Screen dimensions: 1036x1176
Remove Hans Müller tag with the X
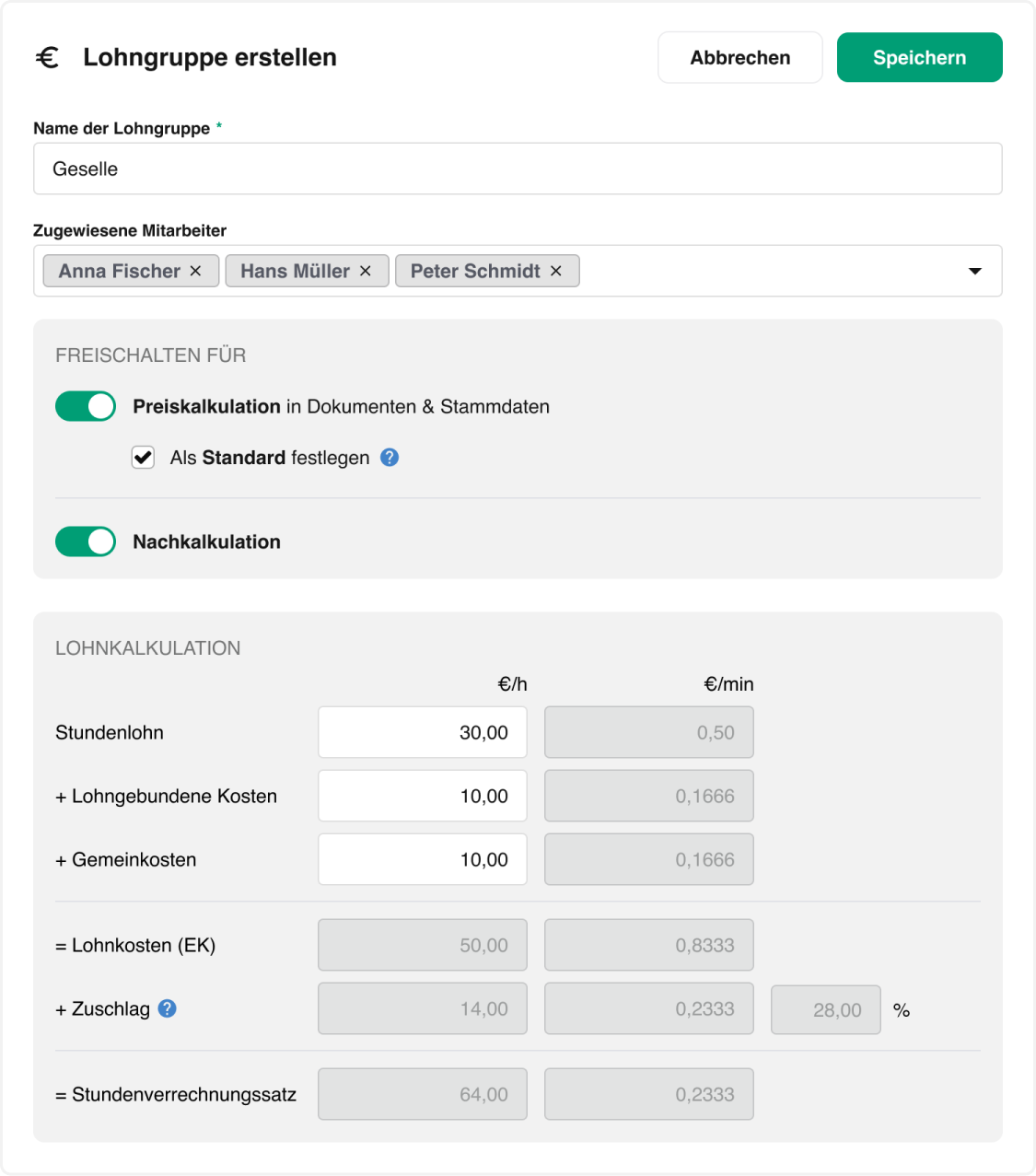tap(366, 271)
